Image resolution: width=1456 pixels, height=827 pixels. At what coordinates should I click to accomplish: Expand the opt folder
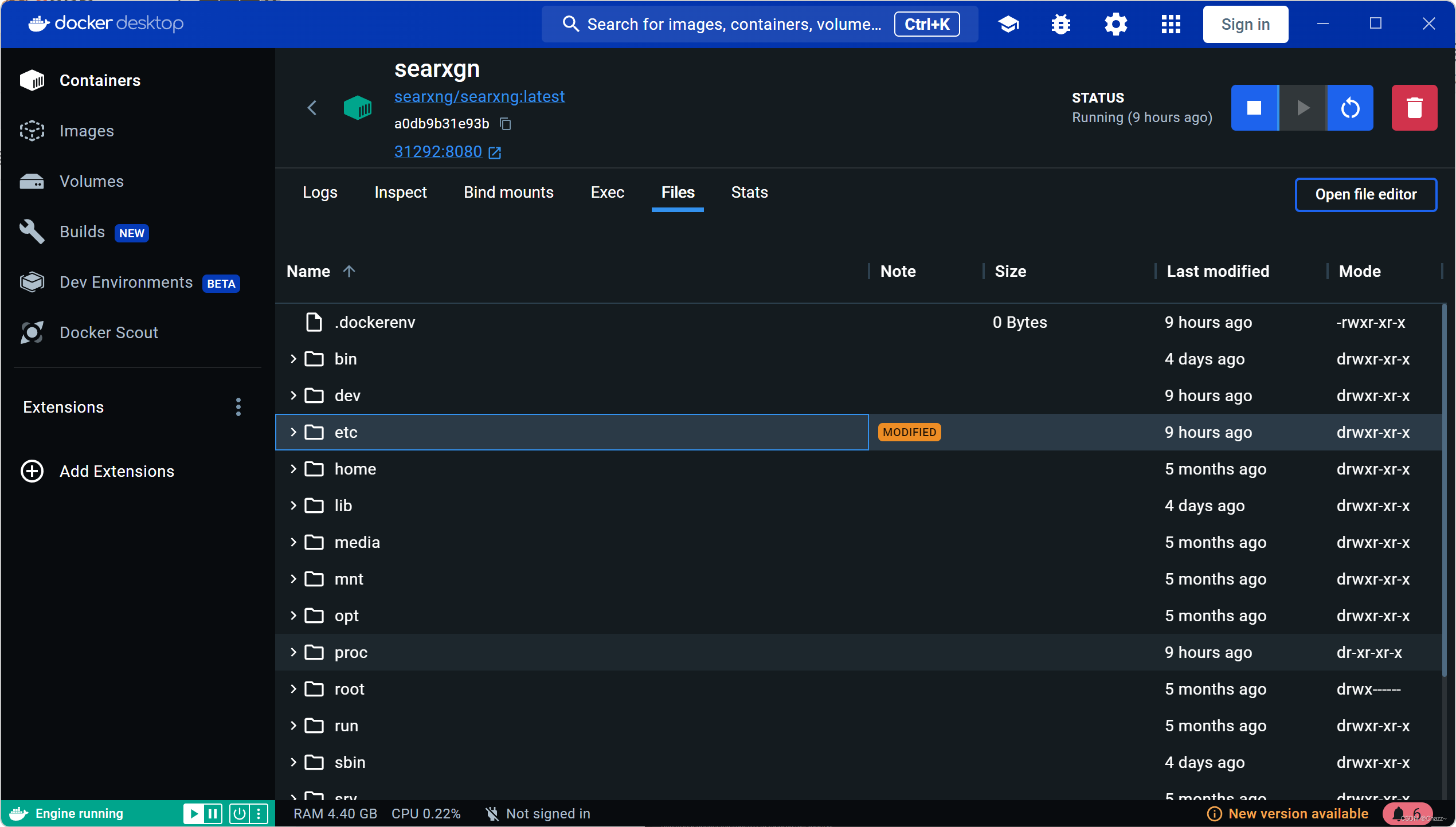click(293, 616)
